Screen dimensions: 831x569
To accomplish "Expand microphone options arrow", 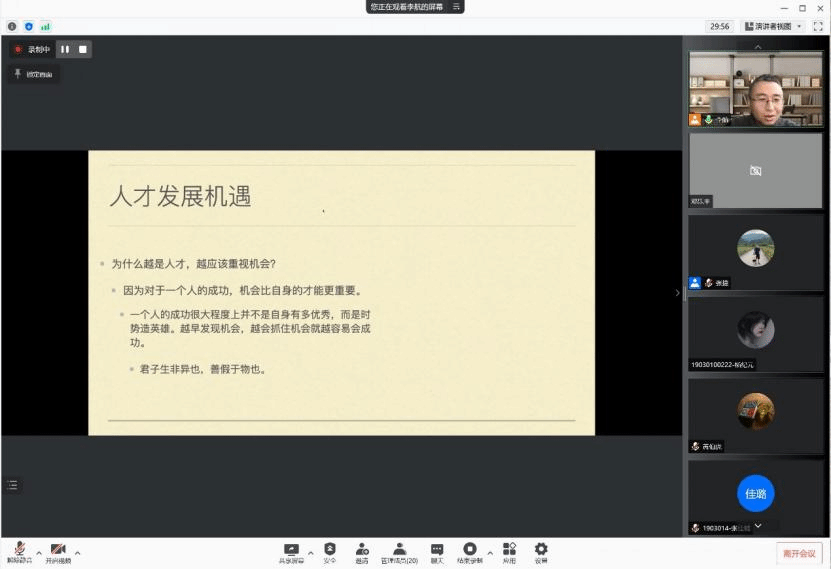I will [x=39, y=552].
